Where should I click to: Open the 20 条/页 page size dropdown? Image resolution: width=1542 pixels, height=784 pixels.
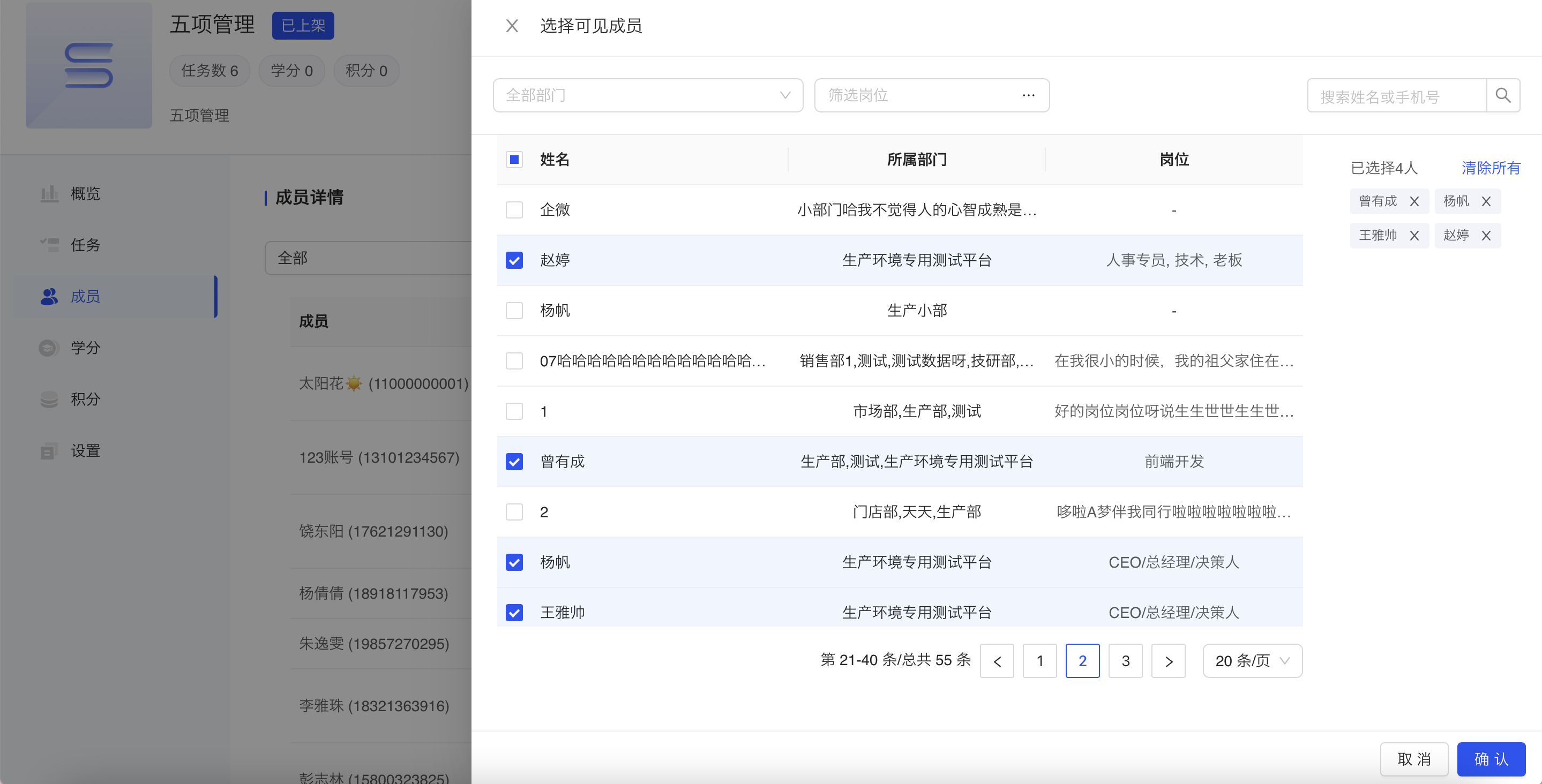coord(1252,661)
